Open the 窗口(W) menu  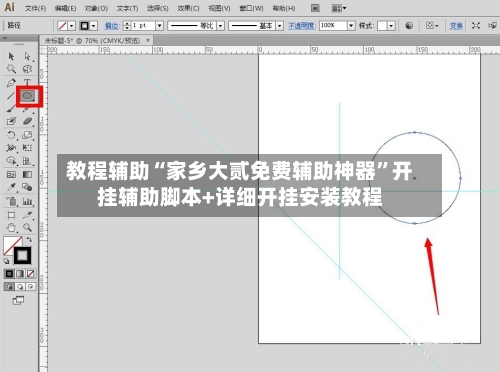coord(252,8)
